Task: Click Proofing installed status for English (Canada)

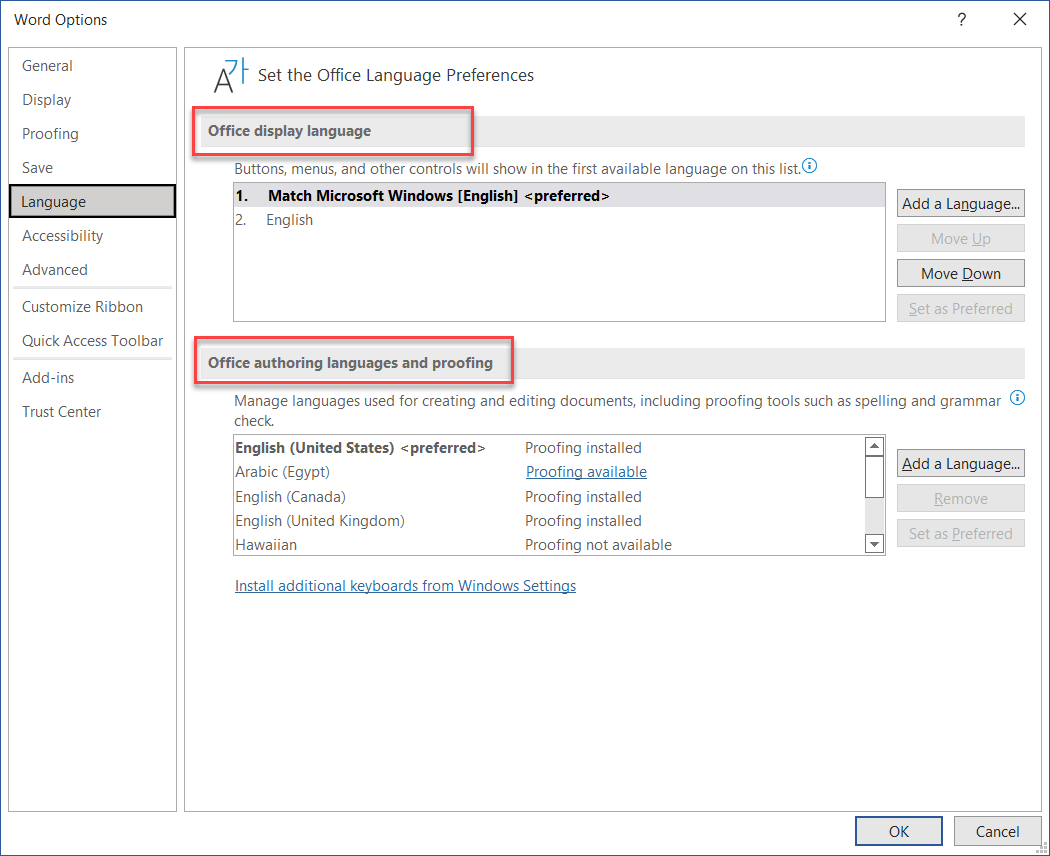Action: click(x=583, y=496)
